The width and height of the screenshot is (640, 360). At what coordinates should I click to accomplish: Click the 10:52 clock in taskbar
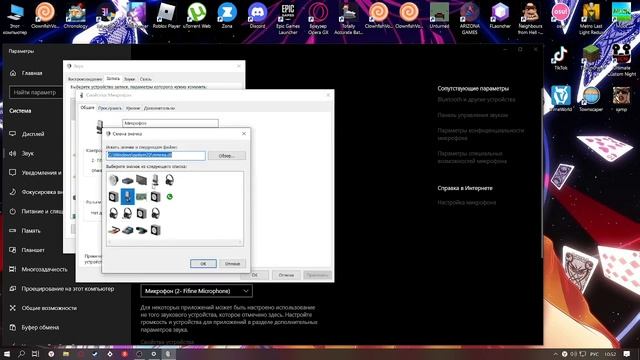pyautogui.click(x=610, y=354)
